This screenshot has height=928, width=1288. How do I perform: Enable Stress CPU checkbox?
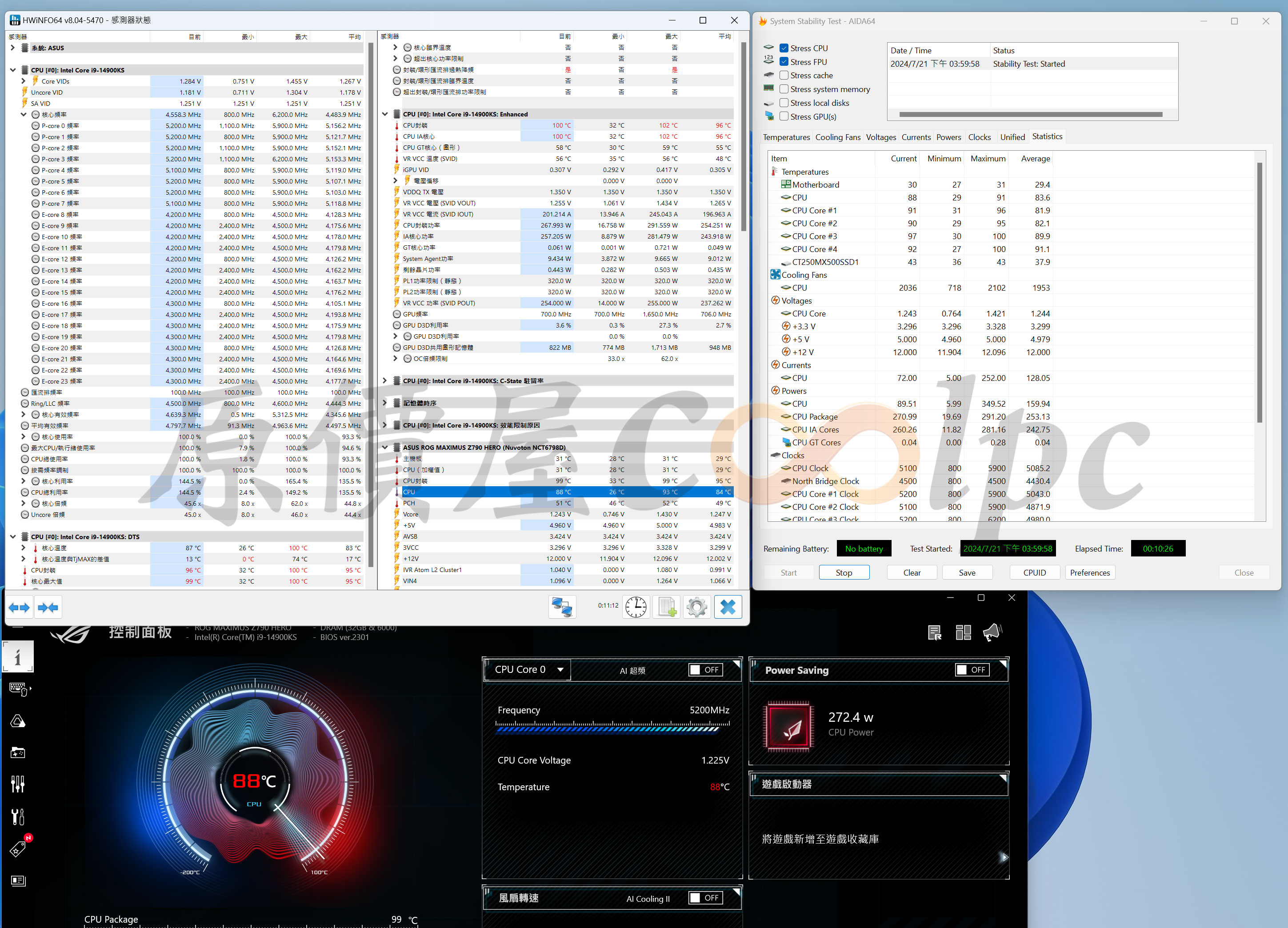784,48
